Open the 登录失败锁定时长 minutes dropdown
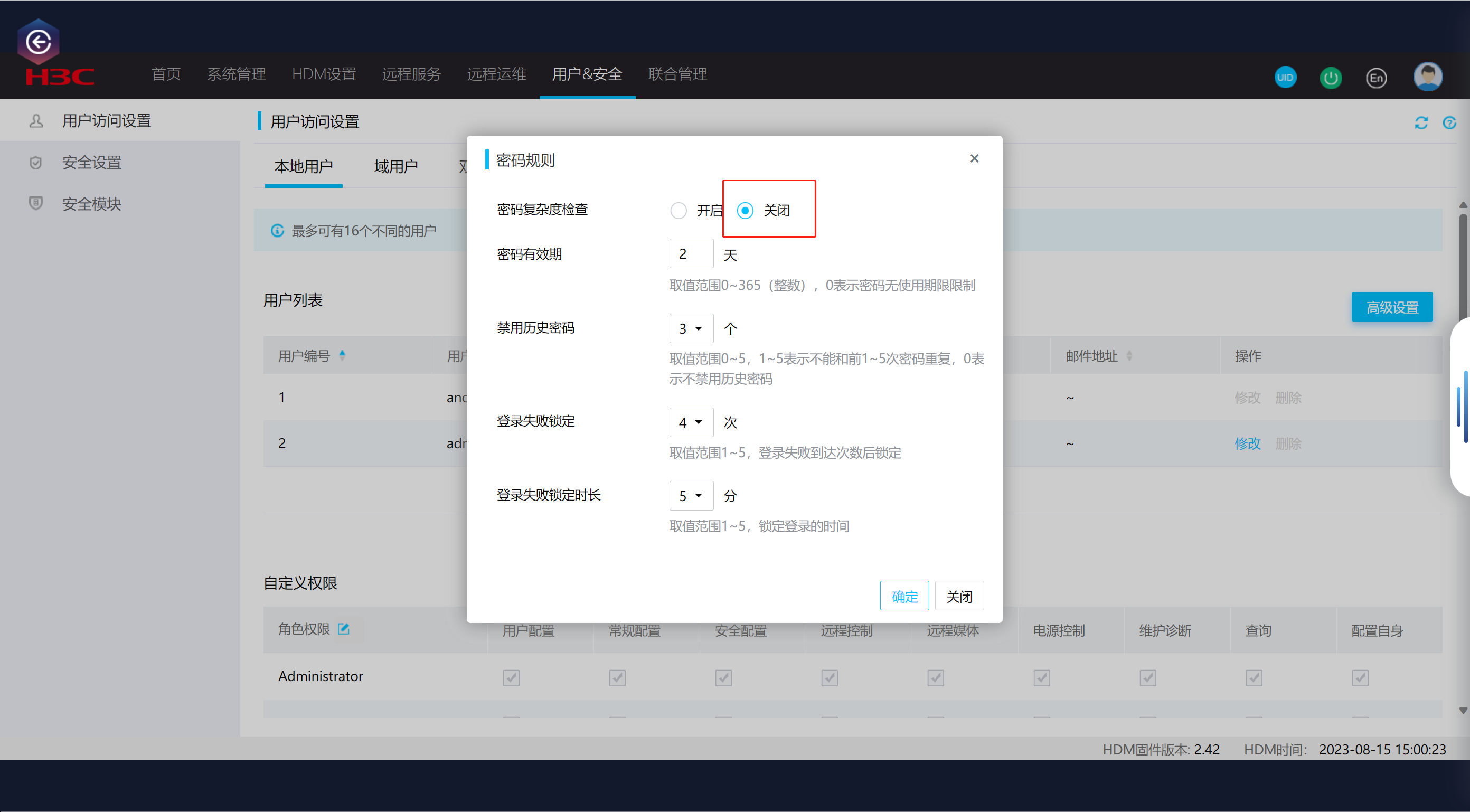 point(691,496)
